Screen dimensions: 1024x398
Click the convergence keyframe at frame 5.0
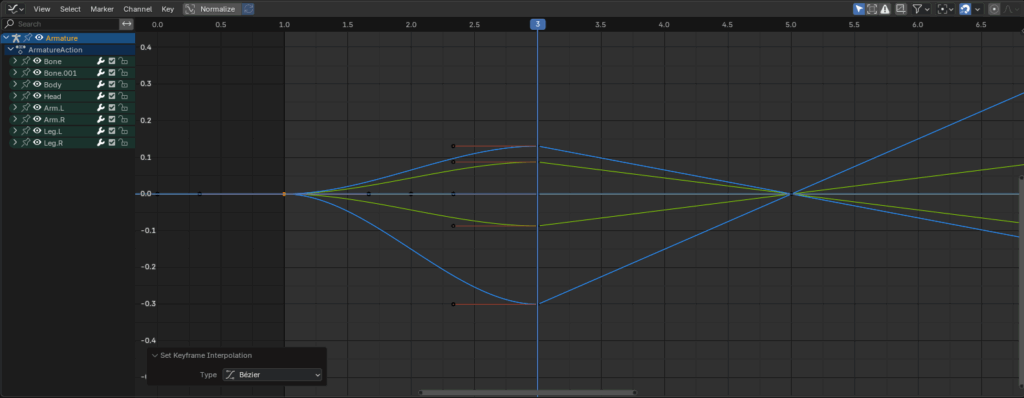[791, 194]
